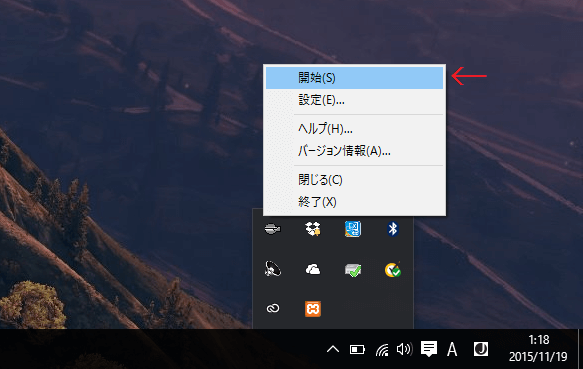Click the show desktop strip beside the clock
This screenshot has width=583, height=369.
(580, 349)
